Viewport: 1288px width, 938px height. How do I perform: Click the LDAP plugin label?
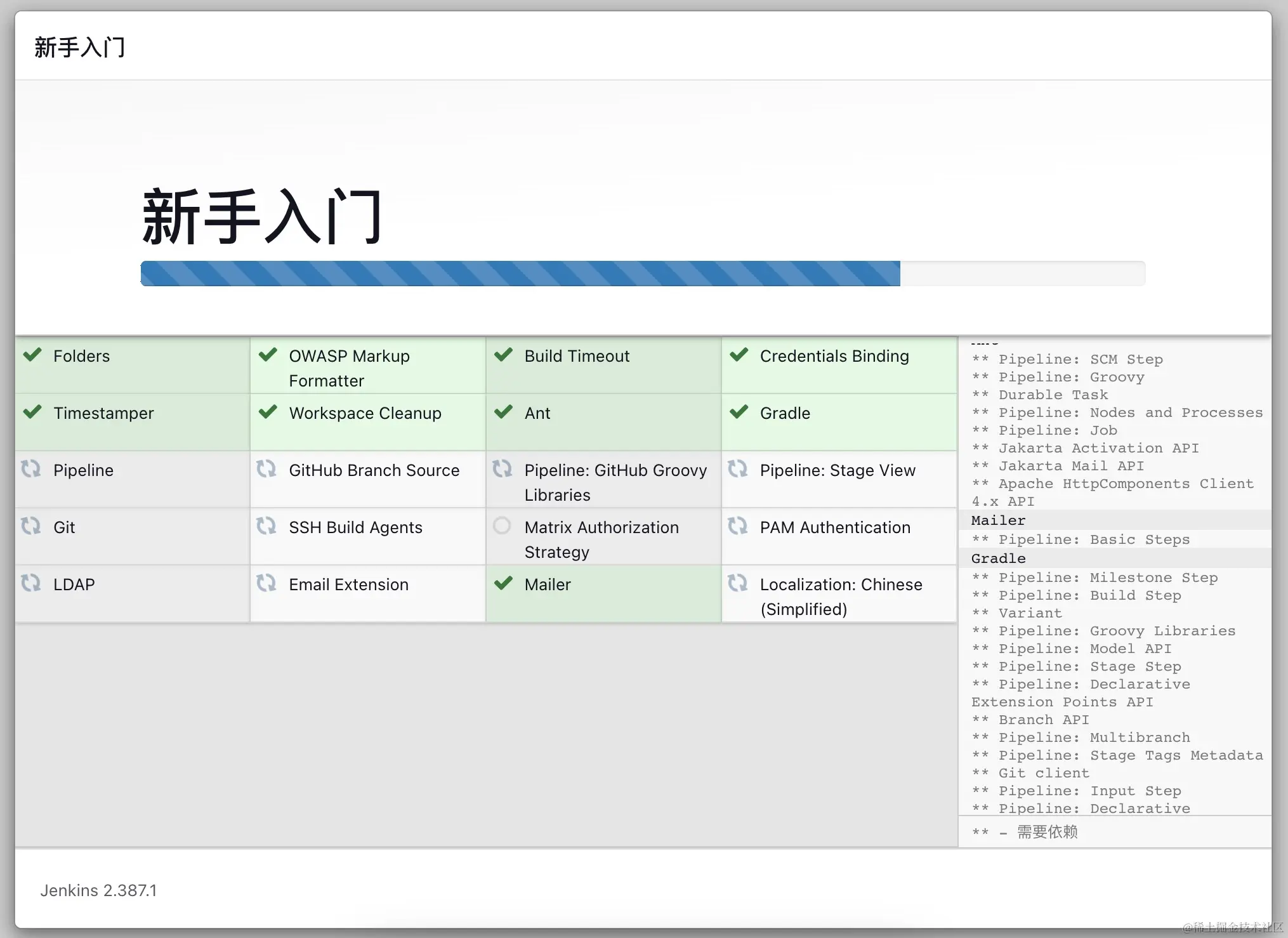click(x=74, y=585)
